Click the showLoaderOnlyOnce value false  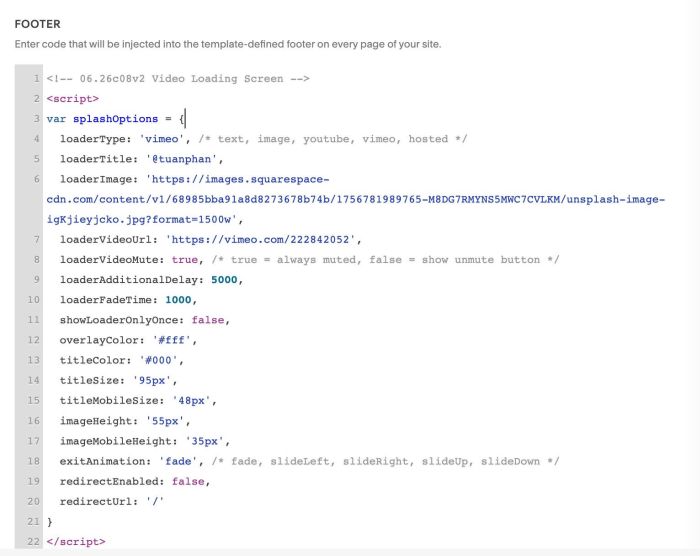pos(208,320)
